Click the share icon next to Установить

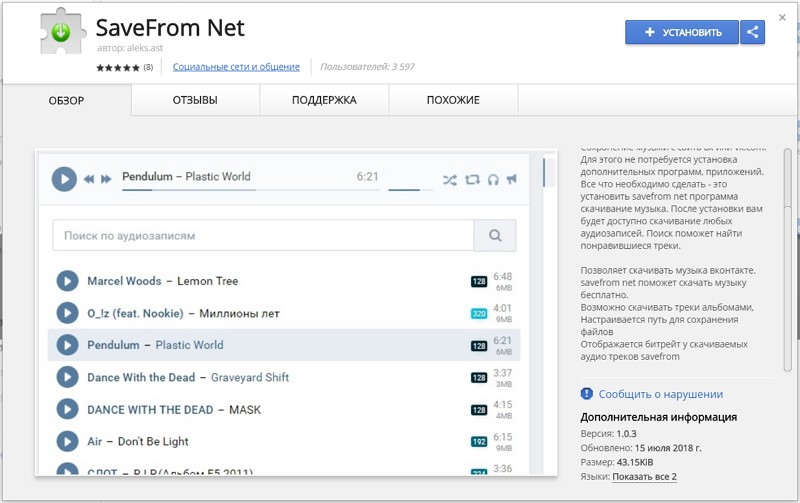click(x=753, y=32)
